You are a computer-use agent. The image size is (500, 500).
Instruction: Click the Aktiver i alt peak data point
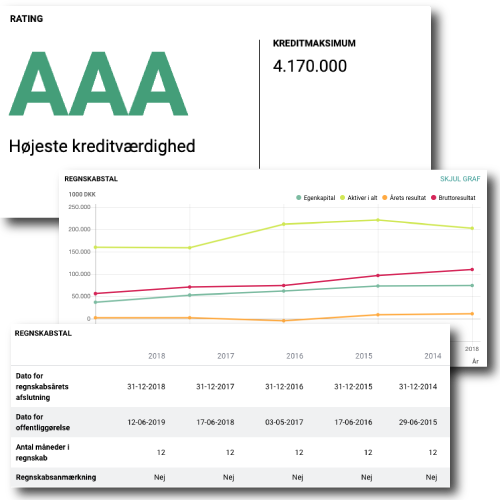[378, 220]
